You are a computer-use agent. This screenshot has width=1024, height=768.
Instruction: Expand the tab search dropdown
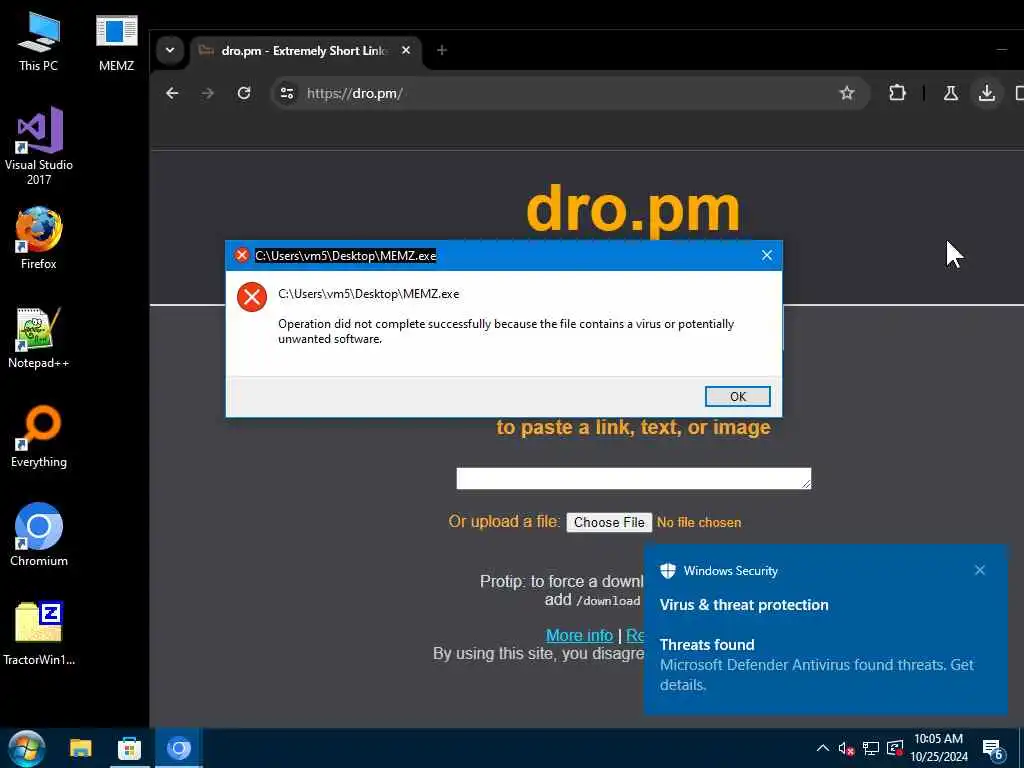[x=170, y=50]
